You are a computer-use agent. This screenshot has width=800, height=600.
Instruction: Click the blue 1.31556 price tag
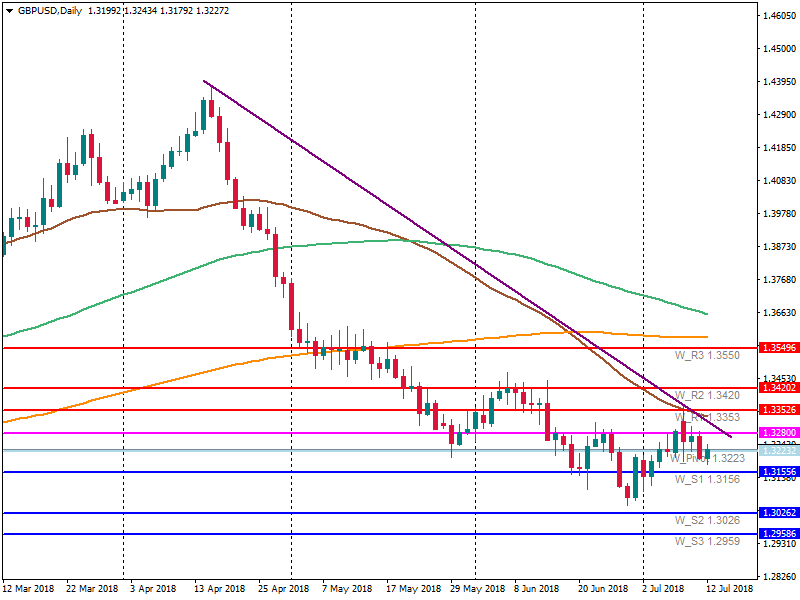point(778,472)
